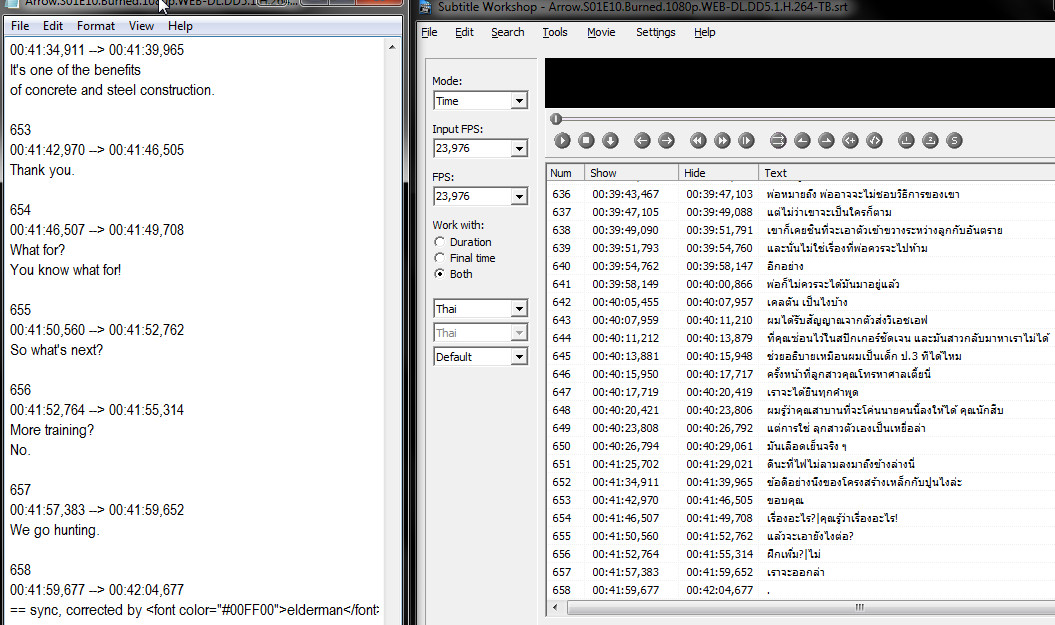Viewport: 1055px width, 625px height.
Task: Click the Notepad title bar icon
Action: click(11, 3)
